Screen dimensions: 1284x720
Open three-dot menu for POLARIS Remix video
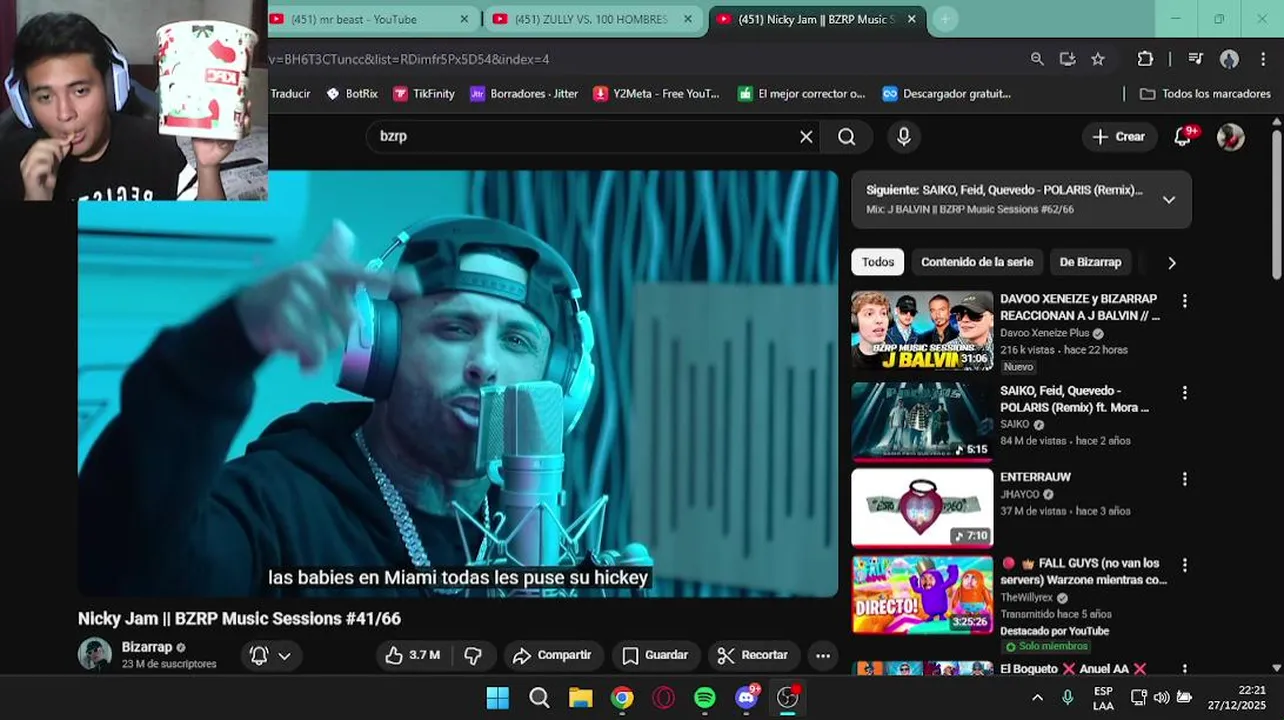click(x=1185, y=393)
